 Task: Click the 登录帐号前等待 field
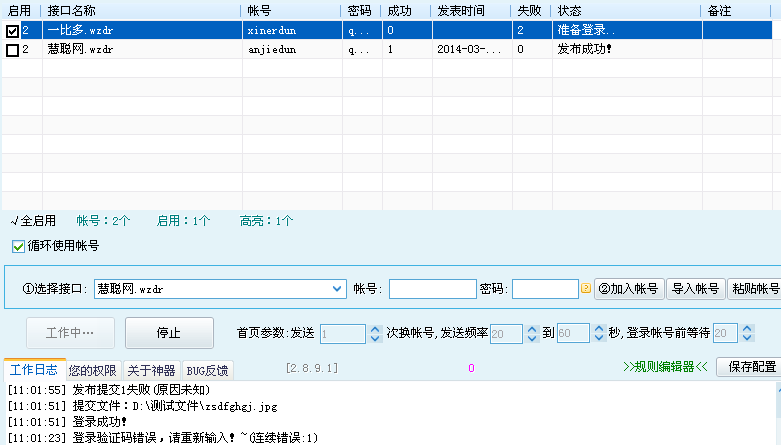pos(725,334)
